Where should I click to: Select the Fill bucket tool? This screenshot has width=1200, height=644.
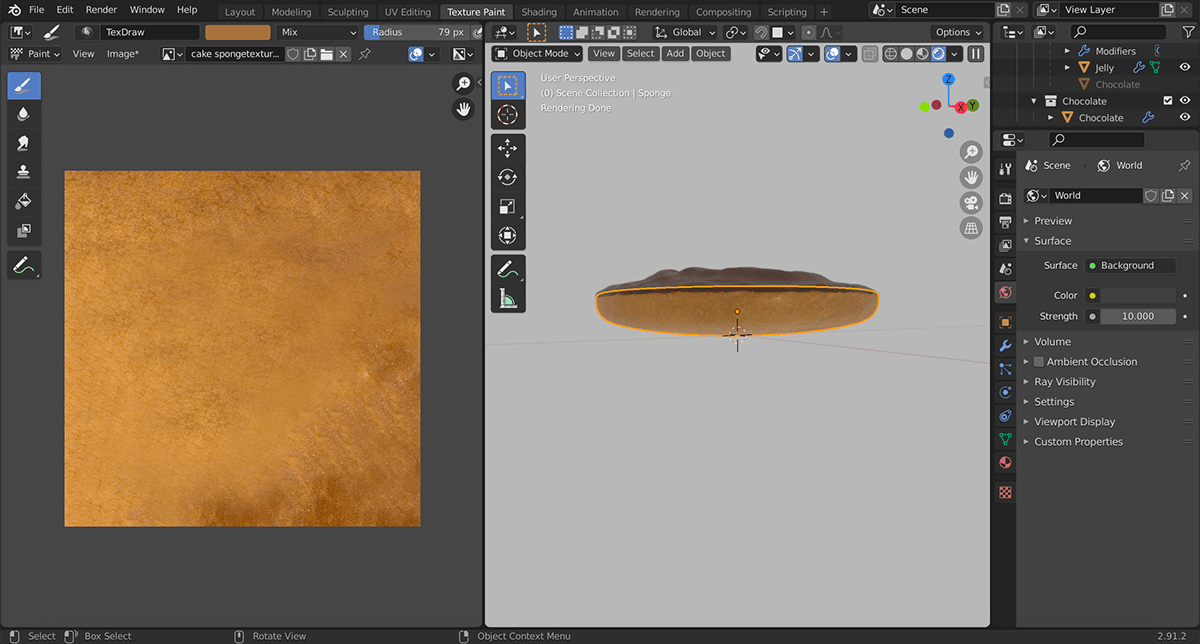tap(24, 201)
